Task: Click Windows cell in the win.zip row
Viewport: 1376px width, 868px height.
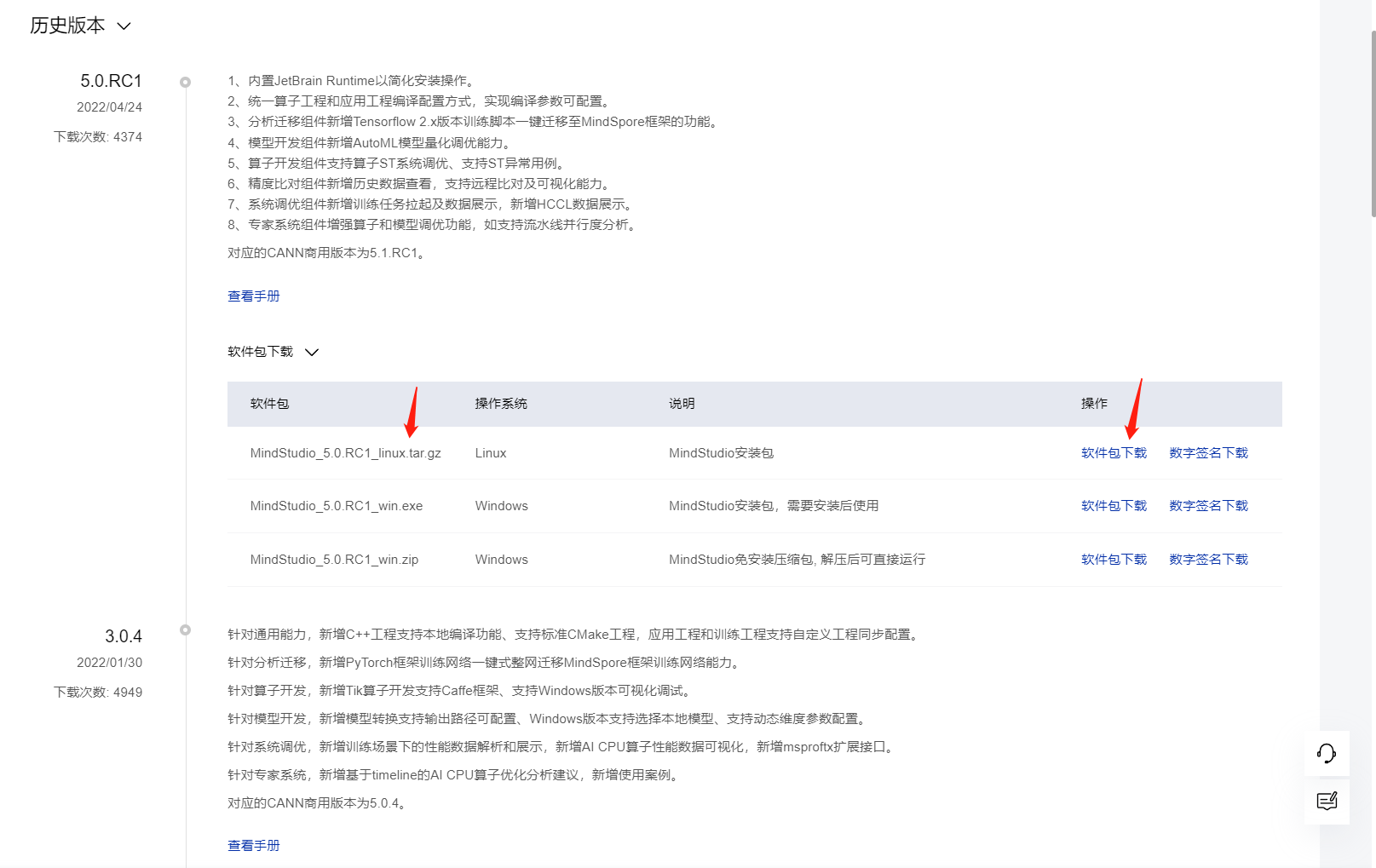Action: [x=502, y=560]
